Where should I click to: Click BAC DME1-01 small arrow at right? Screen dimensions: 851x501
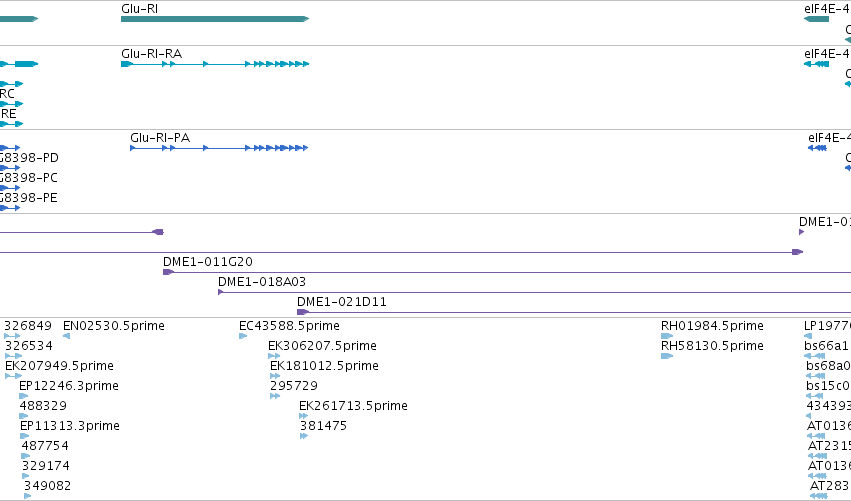[802, 232]
